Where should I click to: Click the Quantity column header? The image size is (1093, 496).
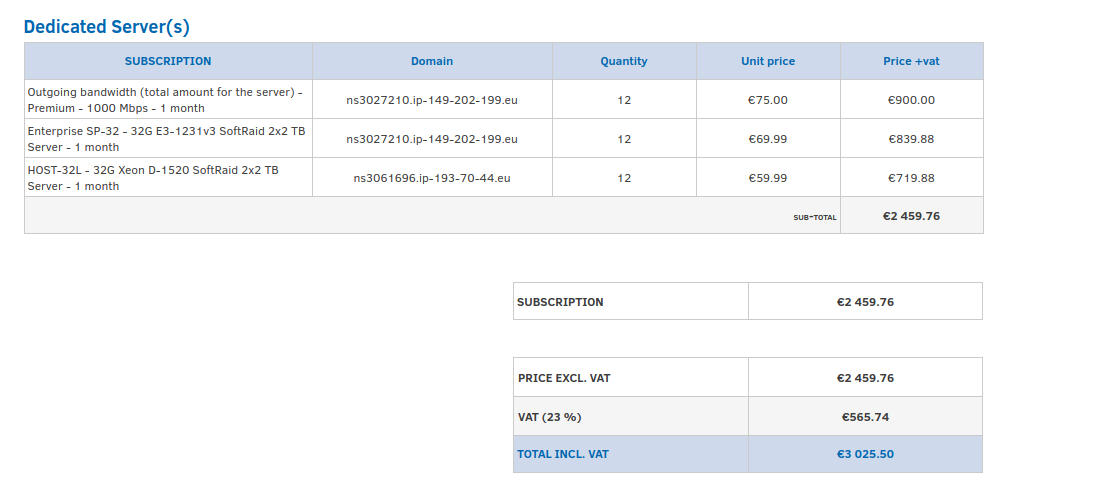624,61
